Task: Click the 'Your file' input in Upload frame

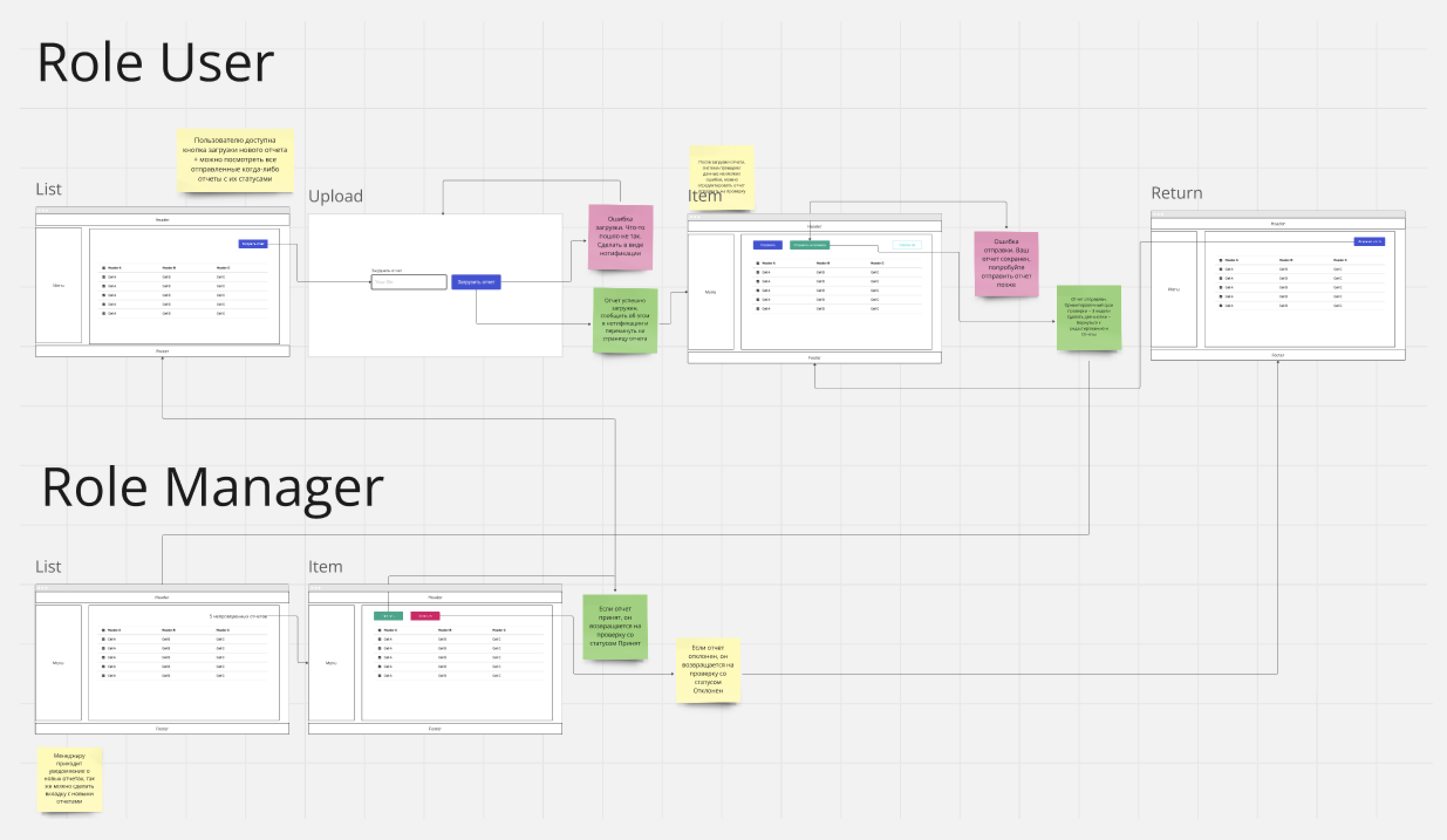Action: coord(409,282)
